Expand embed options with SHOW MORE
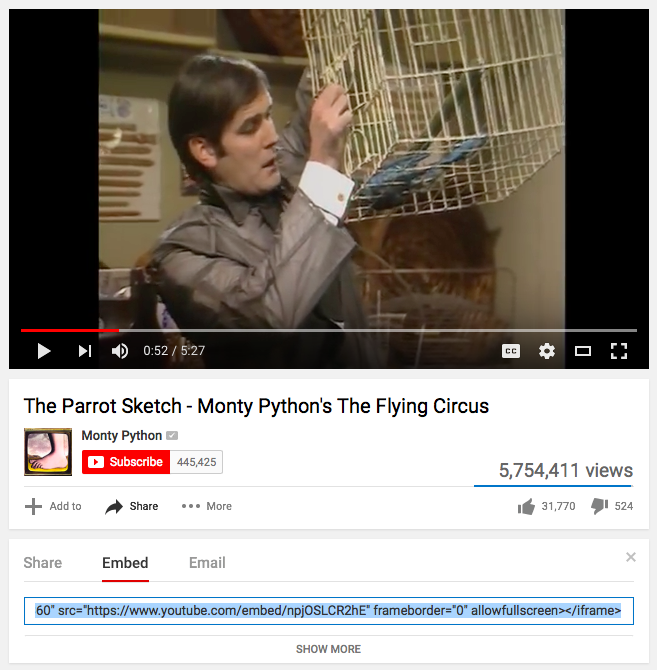This screenshot has width=657, height=670. (328, 649)
